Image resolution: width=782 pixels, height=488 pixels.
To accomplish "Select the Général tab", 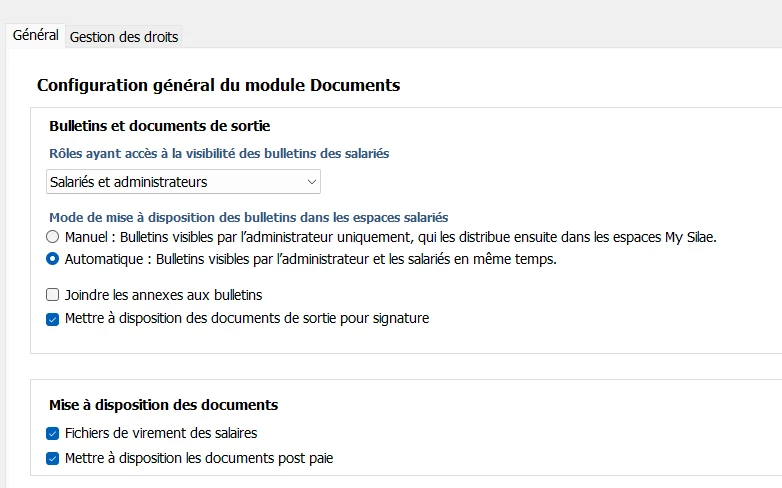I will click(x=35, y=35).
